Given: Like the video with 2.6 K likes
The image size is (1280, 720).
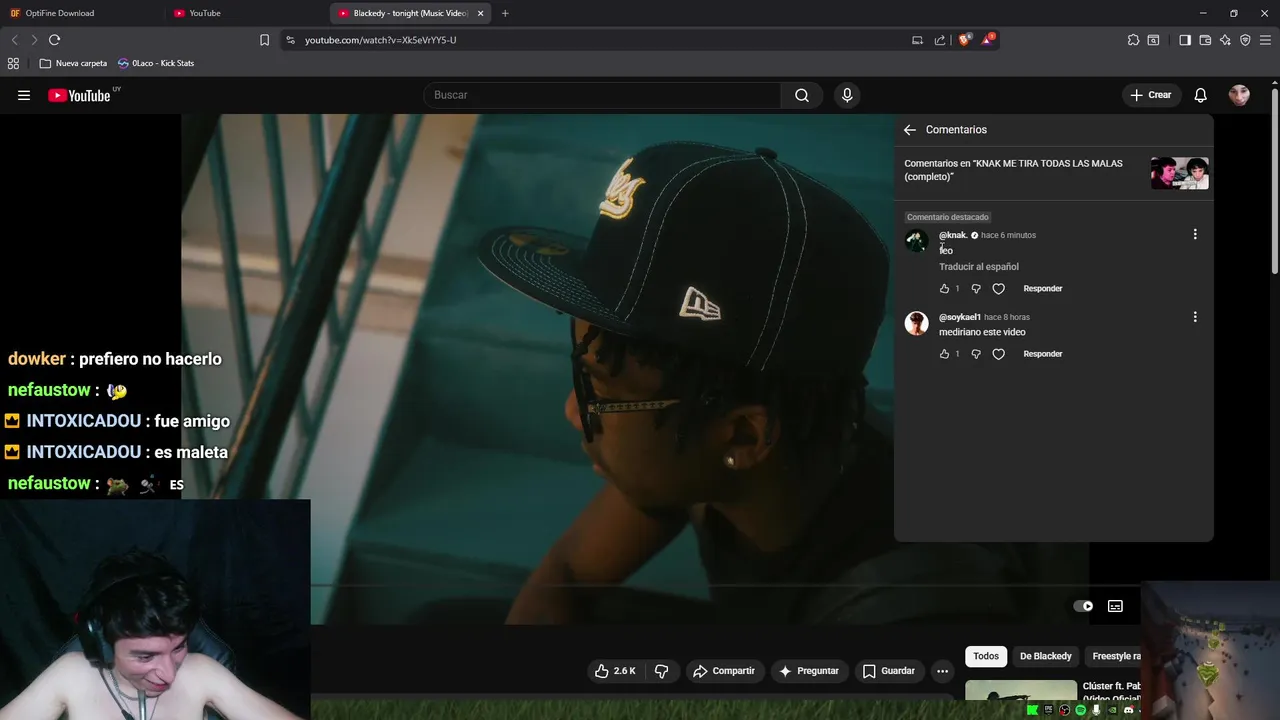Looking at the screenshot, I should point(615,671).
